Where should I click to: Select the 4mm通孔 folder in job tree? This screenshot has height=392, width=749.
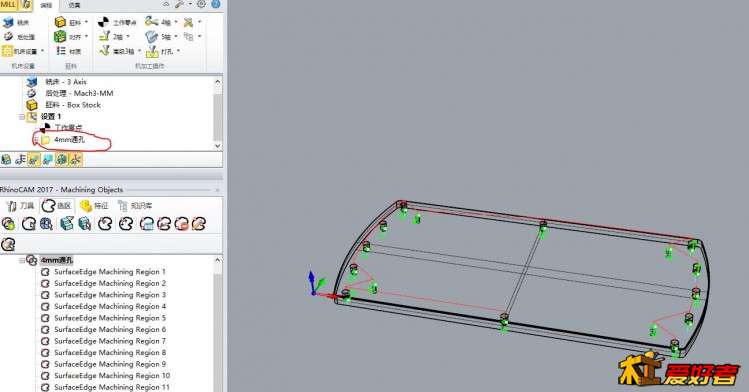pos(69,140)
